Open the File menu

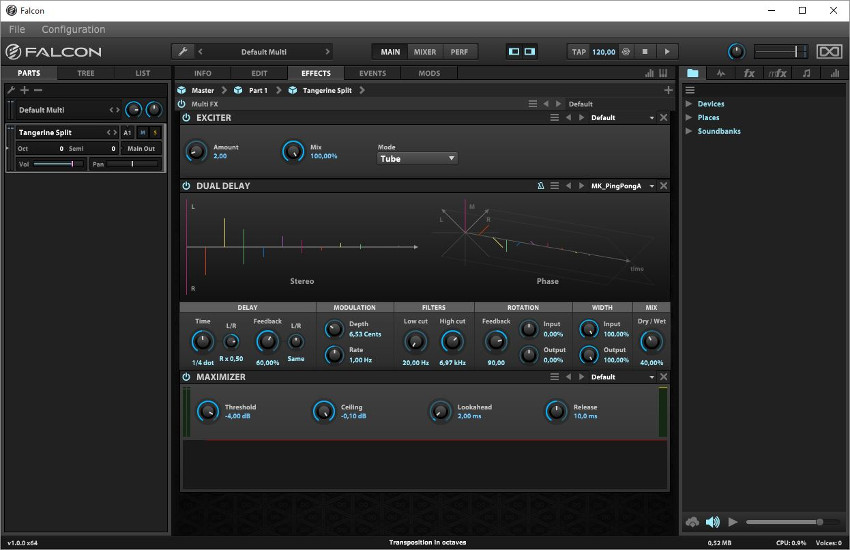pos(17,29)
